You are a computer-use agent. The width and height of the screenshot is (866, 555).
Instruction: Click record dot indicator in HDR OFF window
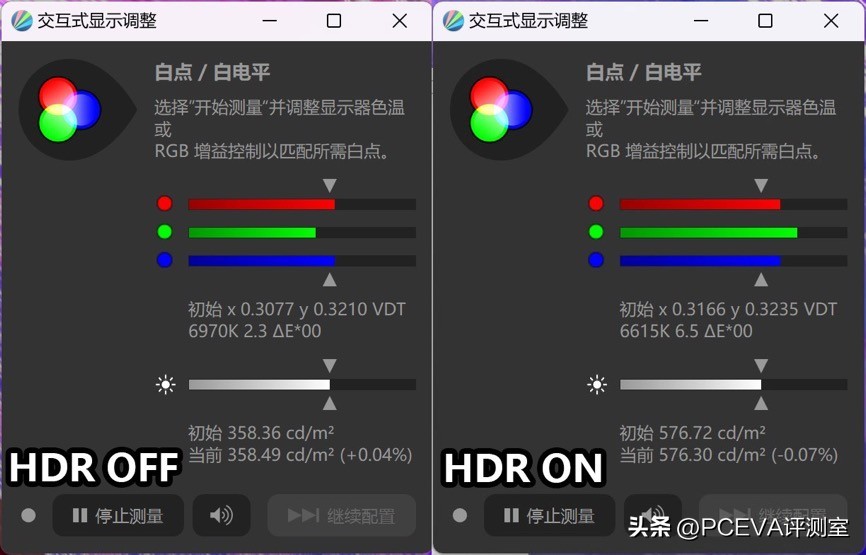click(x=28, y=516)
